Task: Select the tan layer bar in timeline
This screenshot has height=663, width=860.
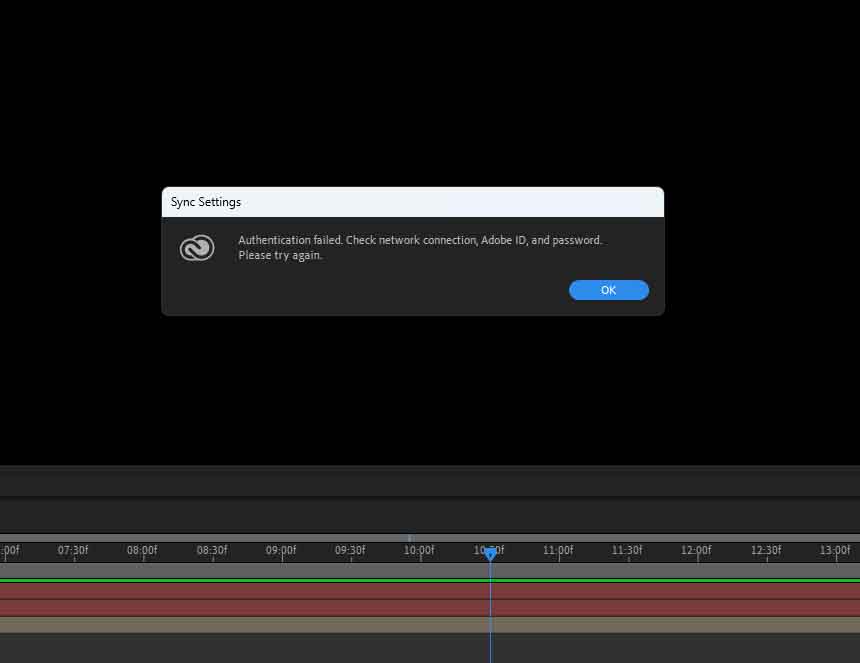Action: coord(430,625)
